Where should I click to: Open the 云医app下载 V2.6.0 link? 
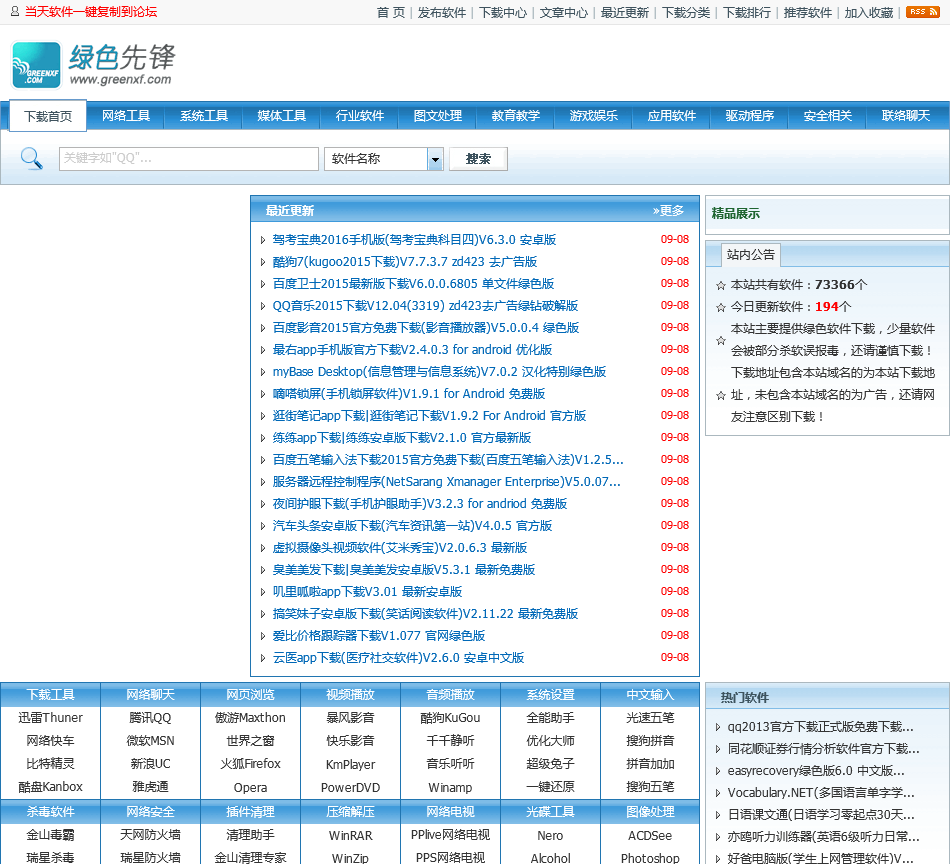click(398, 657)
